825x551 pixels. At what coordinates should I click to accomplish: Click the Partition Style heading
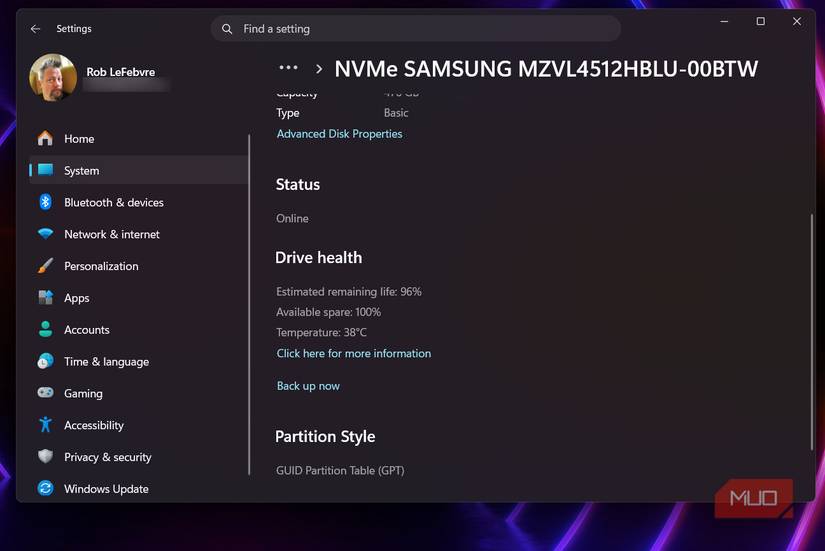pyautogui.click(x=325, y=436)
